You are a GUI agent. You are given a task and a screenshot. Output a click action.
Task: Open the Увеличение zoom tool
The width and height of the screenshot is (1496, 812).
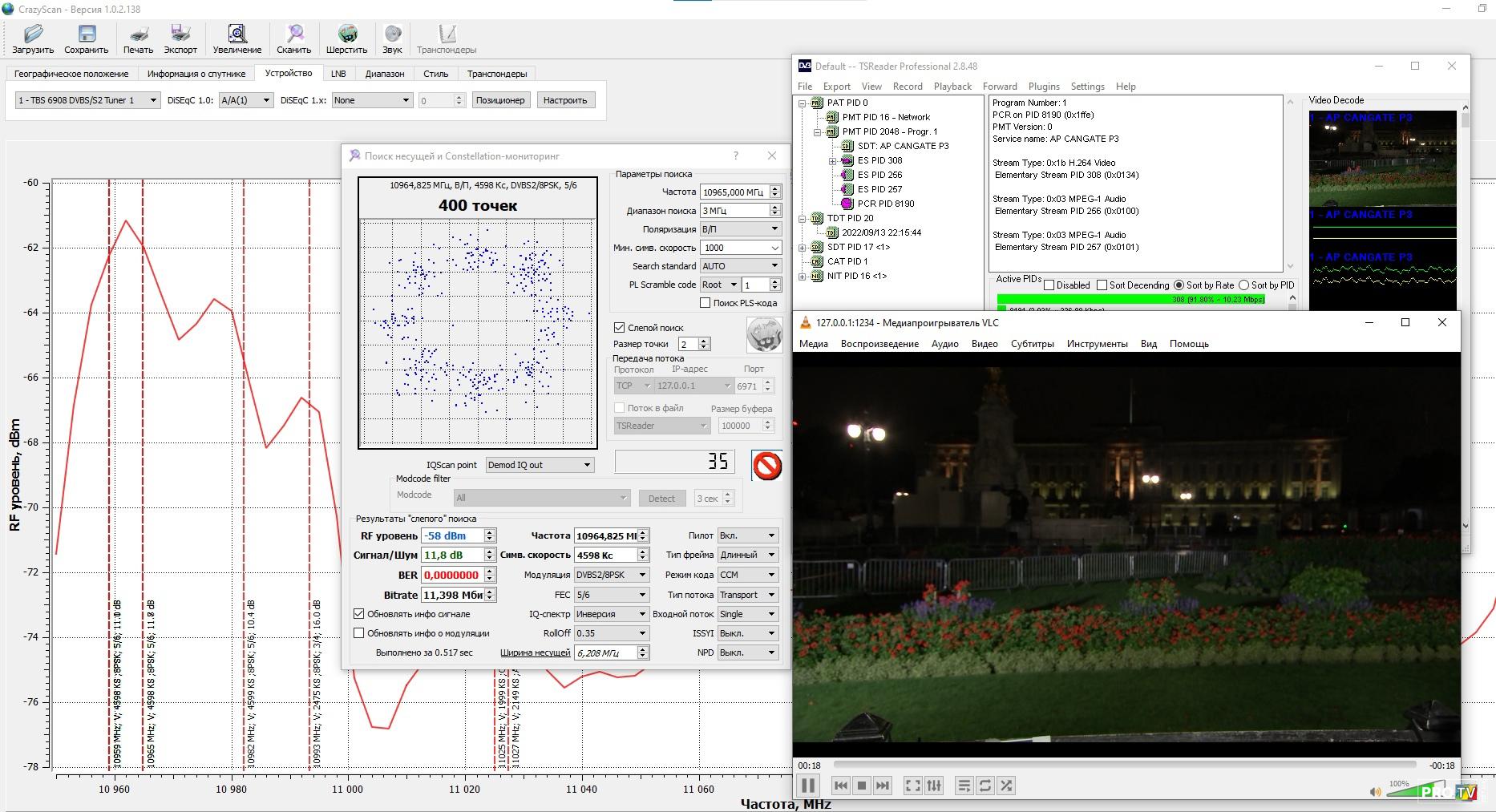coord(237,38)
